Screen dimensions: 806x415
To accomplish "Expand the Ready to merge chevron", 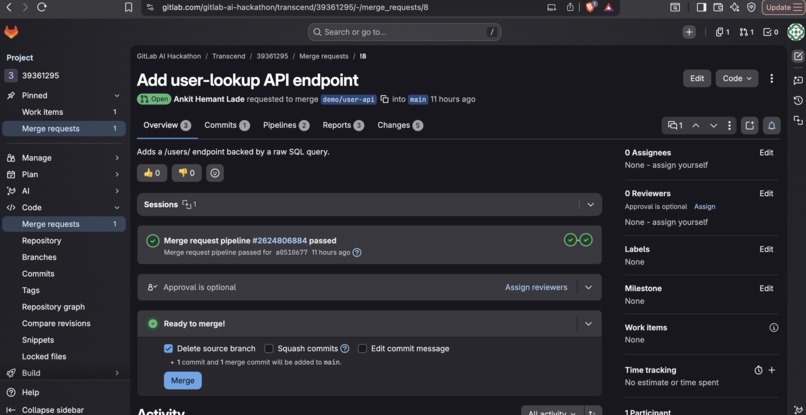I will (x=589, y=324).
